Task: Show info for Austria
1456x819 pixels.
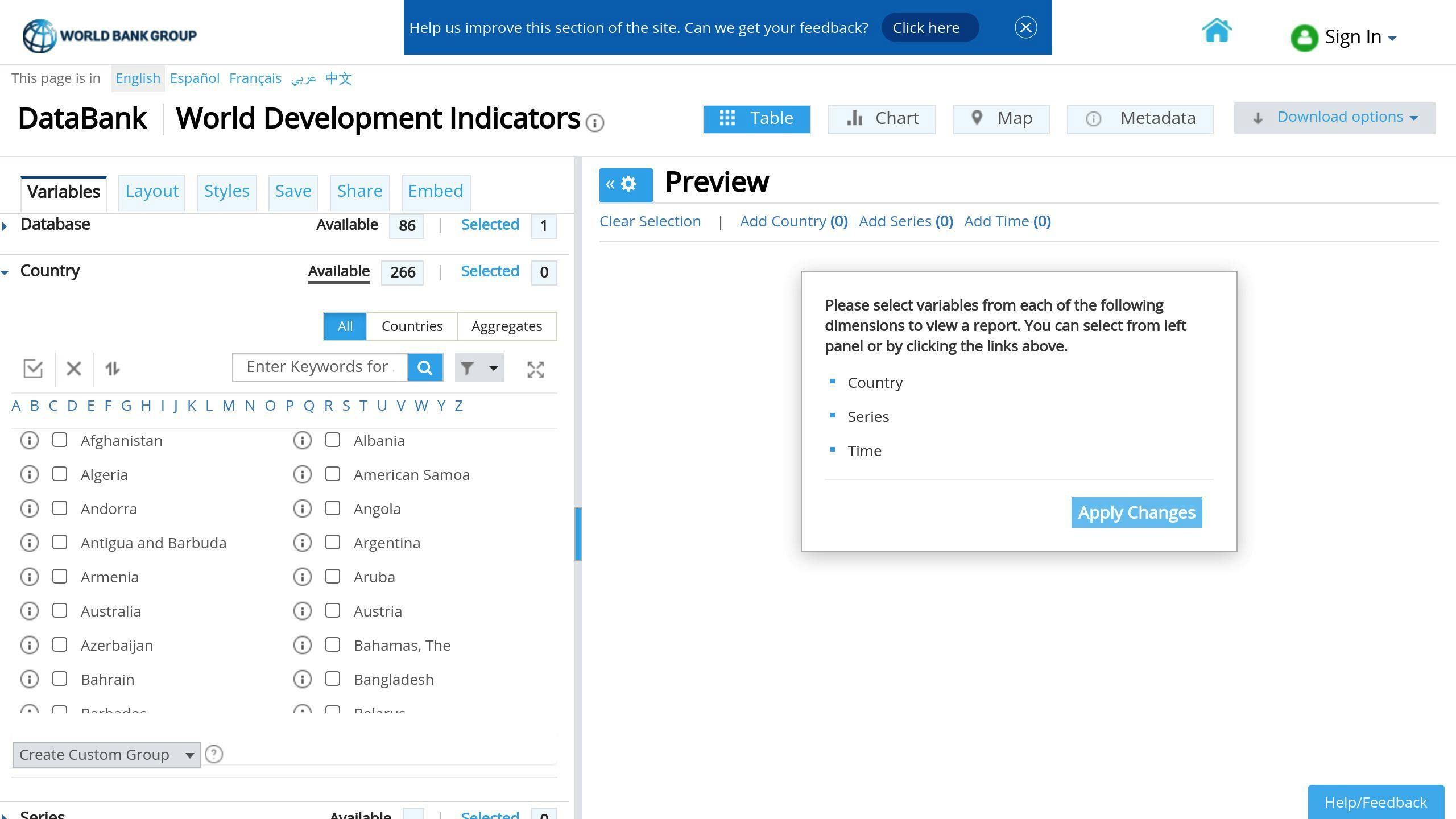Action: 303,611
